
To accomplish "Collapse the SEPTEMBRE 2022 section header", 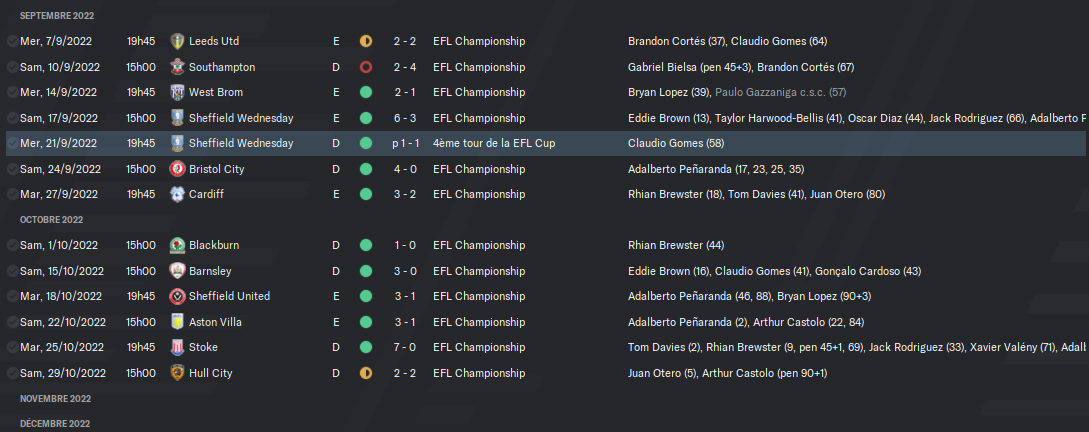I will pyautogui.click(x=57, y=15).
